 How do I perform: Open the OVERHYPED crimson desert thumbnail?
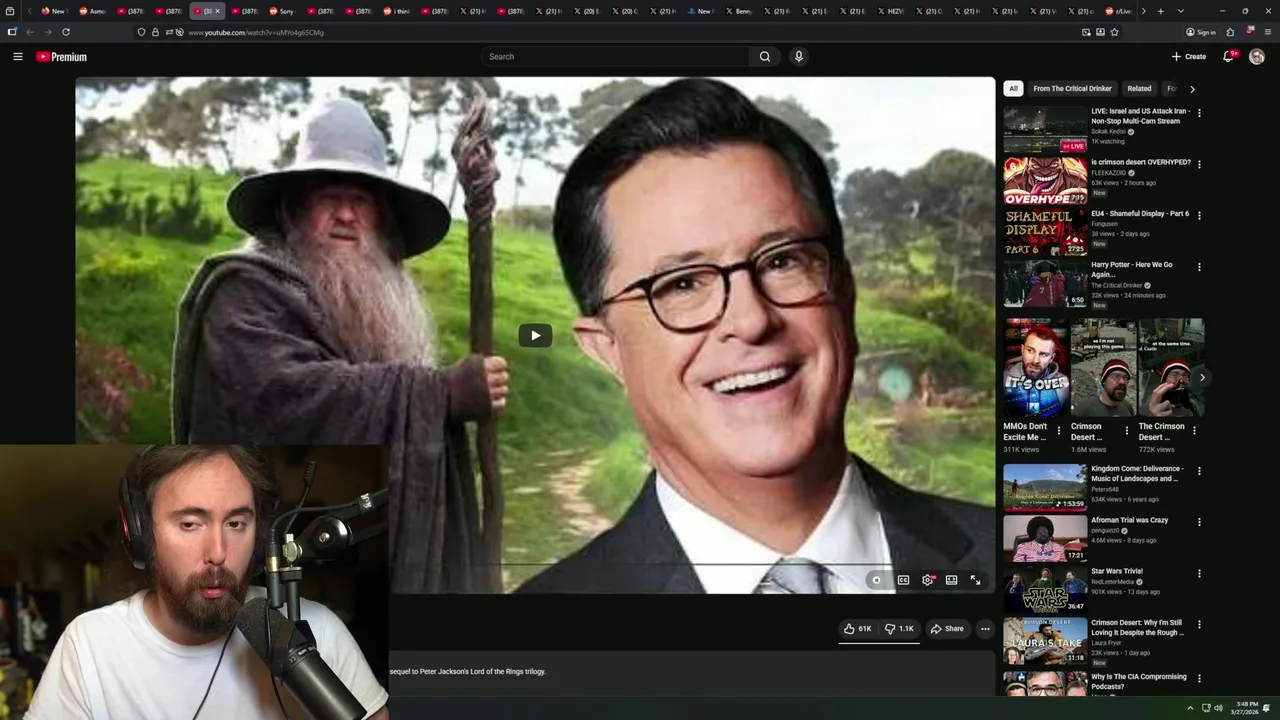(x=1045, y=181)
